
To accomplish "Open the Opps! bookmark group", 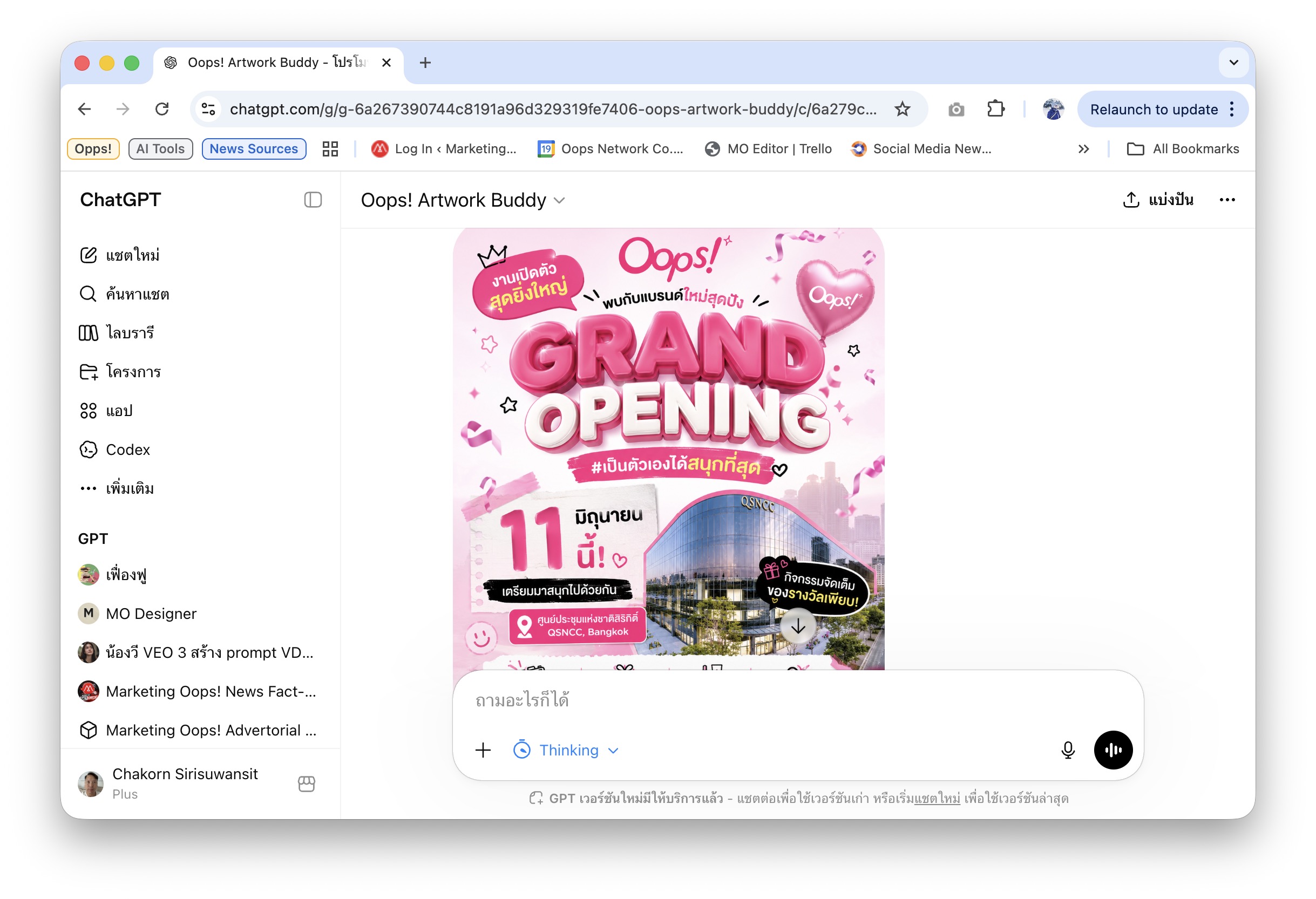I will [x=93, y=149].
